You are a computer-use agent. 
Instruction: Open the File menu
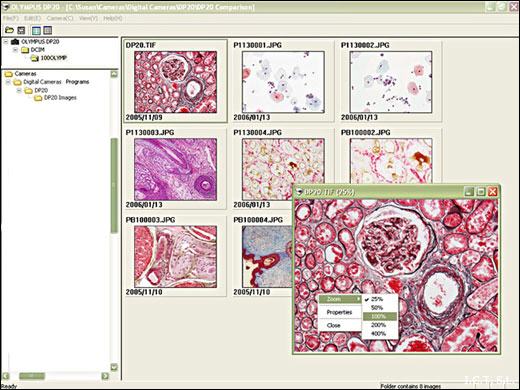(x=11, y=18)
